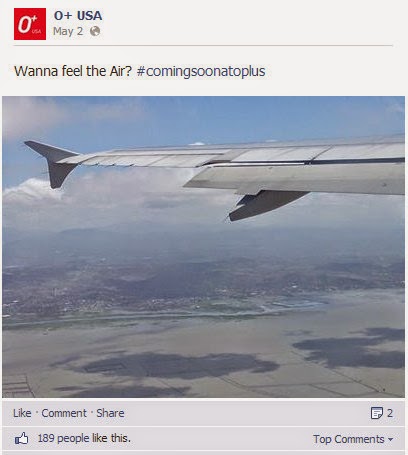Click the shares note icon
Image resolution: width=408 pixels, height=455 pixels.
tap(377, 413)
